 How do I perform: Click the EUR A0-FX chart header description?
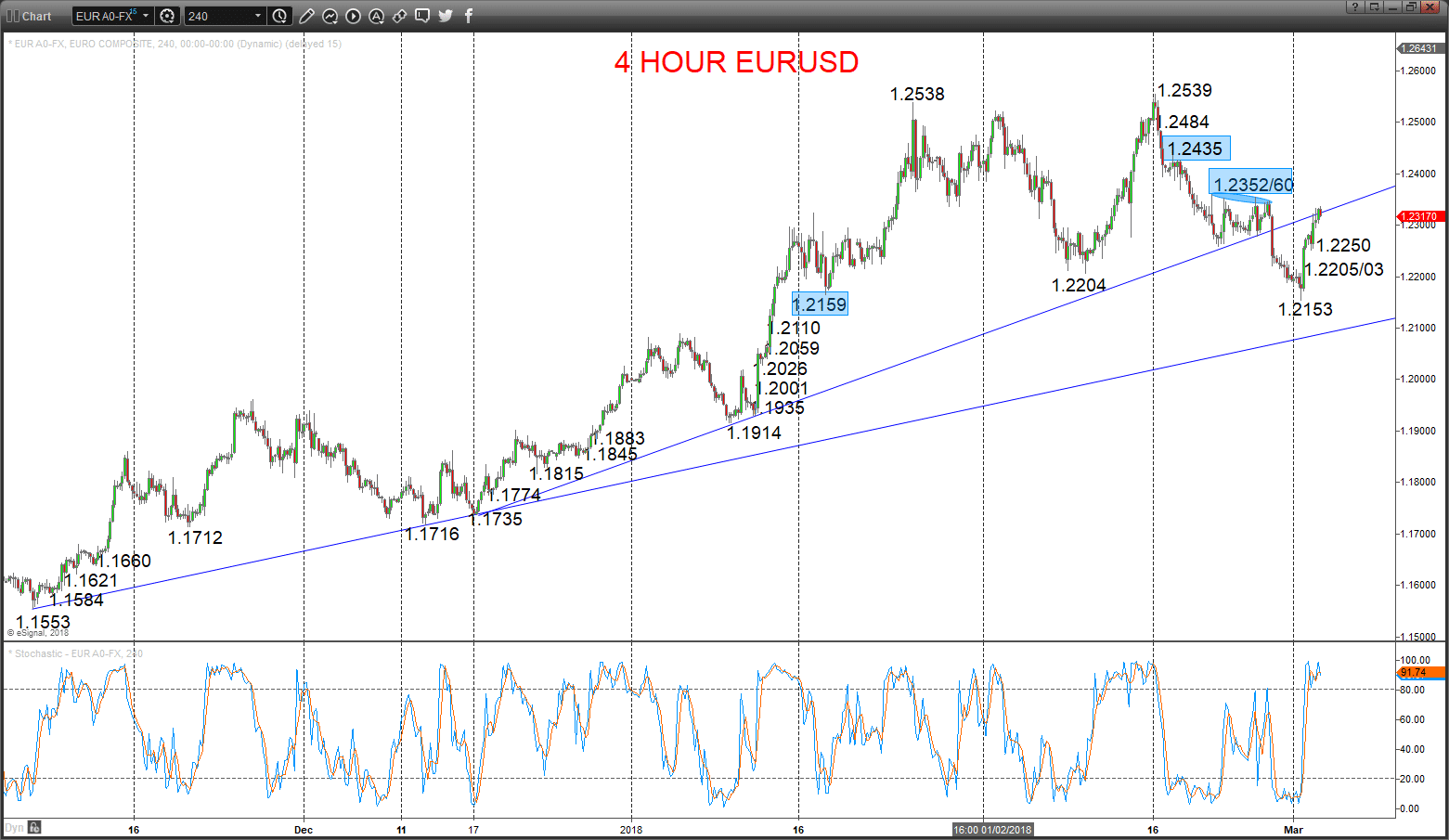pos(175,44)
